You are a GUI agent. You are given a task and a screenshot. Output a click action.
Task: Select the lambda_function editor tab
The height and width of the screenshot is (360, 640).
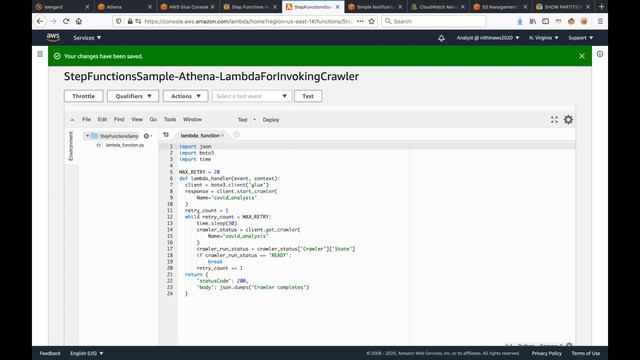tap(200, 135)
